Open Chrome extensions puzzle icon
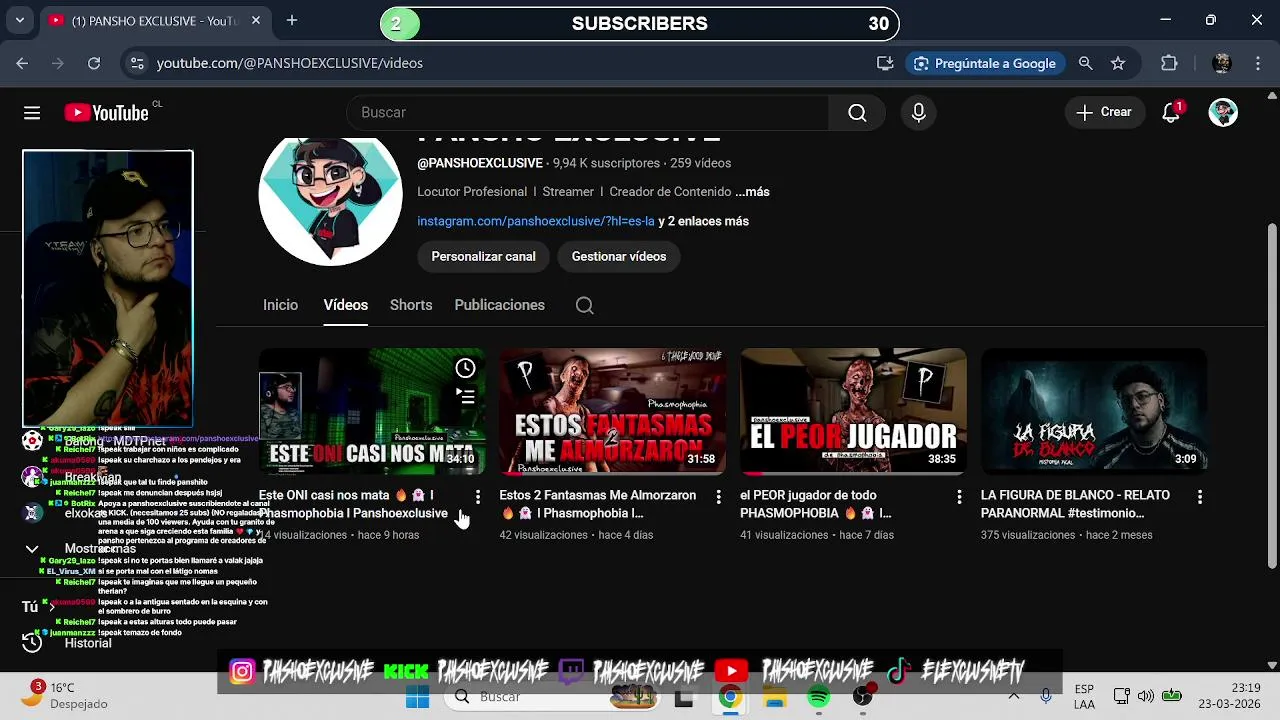 click(x=1169, y=63)
